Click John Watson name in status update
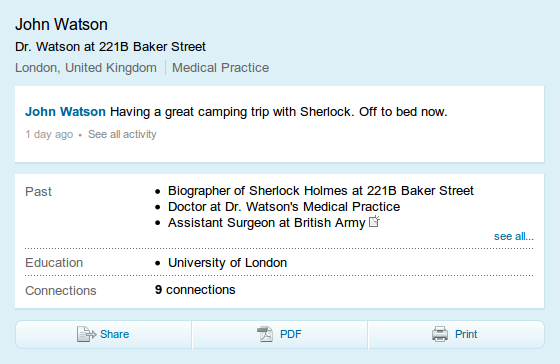This screenshot has width=560, height=364. coord(65,112)
